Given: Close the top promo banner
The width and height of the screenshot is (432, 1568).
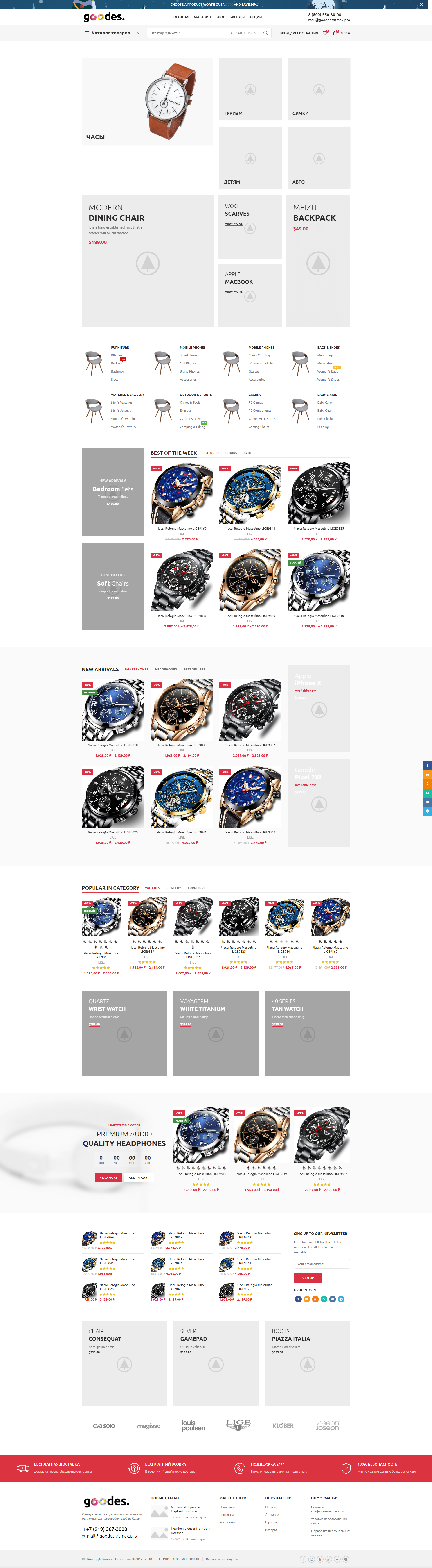Looking at the screenshot, I should [421, 4].
